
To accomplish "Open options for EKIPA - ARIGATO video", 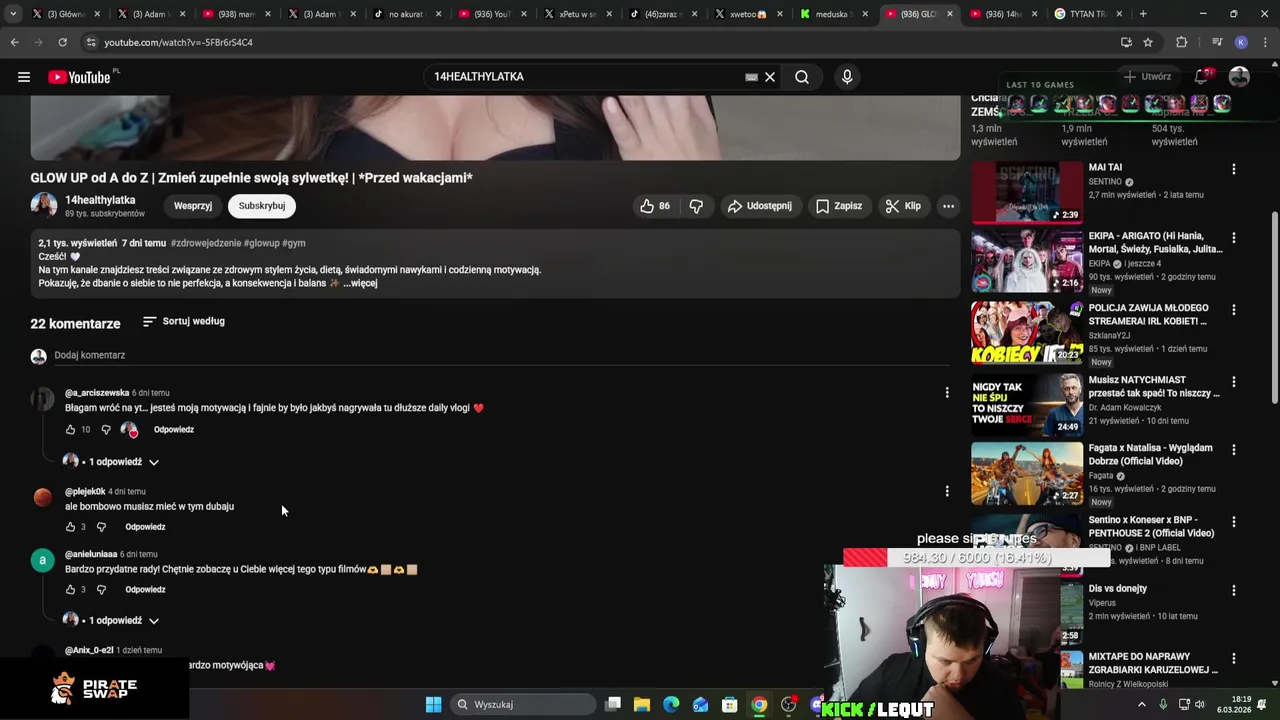I will (x=1233, y=238).
